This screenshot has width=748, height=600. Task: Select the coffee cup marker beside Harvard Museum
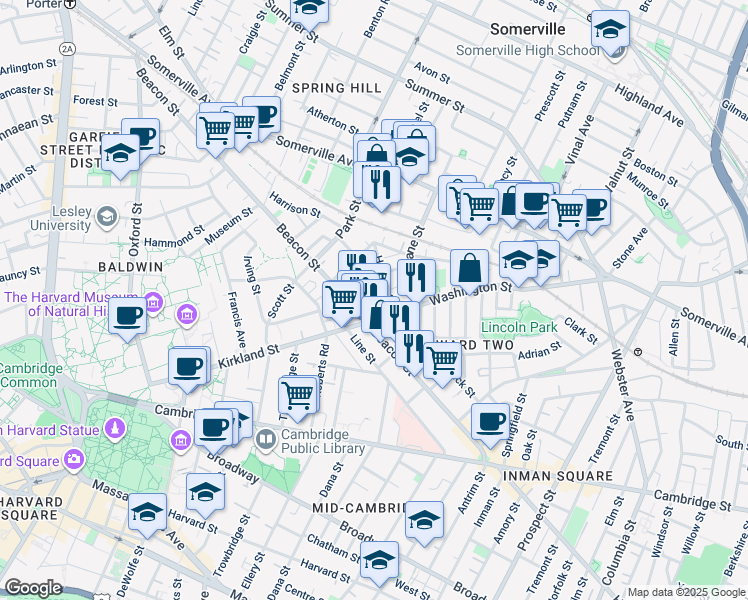pos(128,318)
